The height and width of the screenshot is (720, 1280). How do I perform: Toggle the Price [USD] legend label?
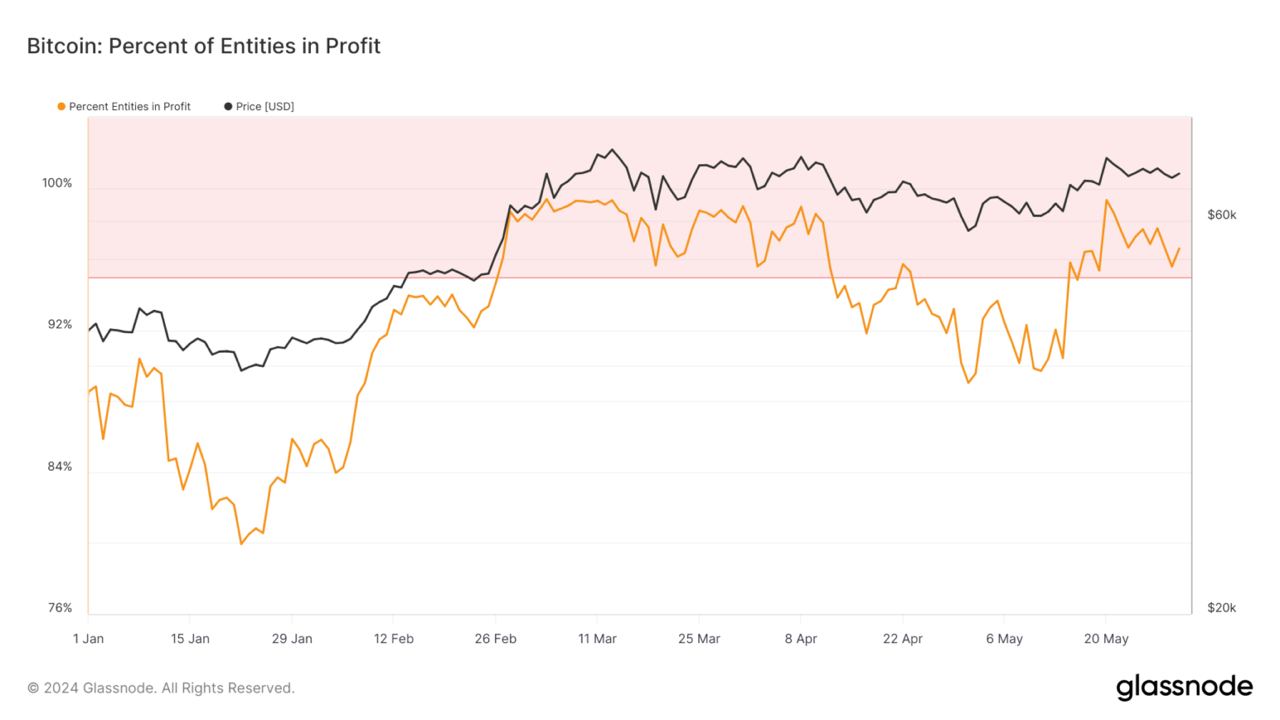coord(265,106)
